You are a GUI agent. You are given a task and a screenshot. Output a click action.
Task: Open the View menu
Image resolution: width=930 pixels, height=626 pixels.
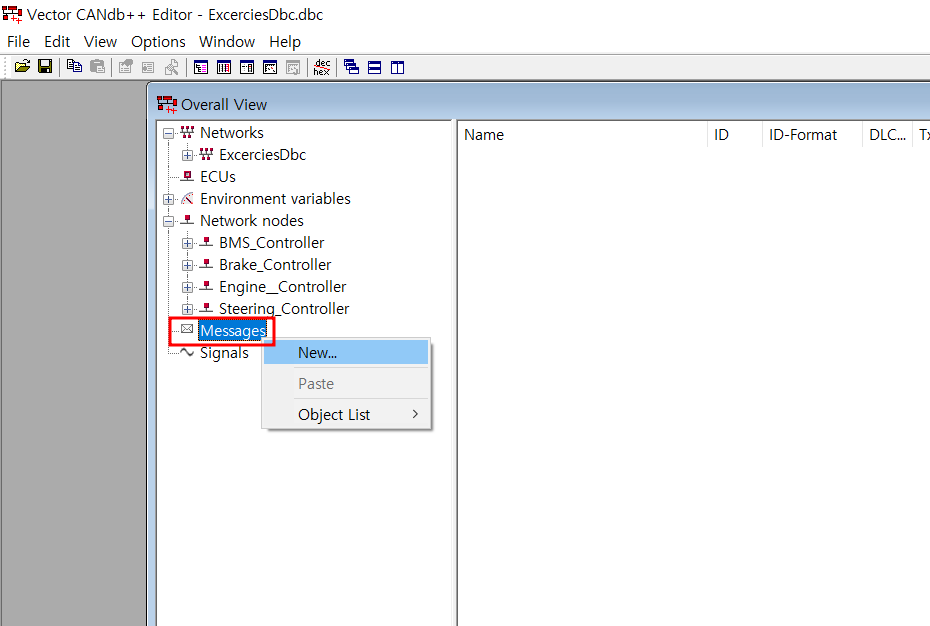100,42
